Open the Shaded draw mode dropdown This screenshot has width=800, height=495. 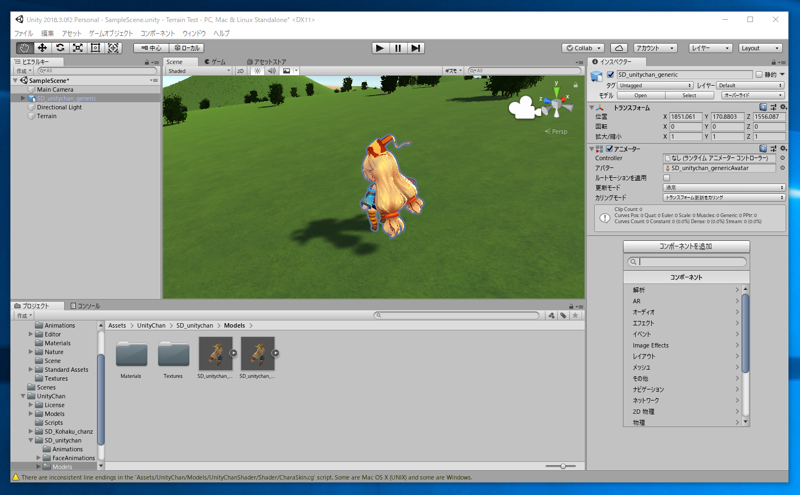pos(199,71)
